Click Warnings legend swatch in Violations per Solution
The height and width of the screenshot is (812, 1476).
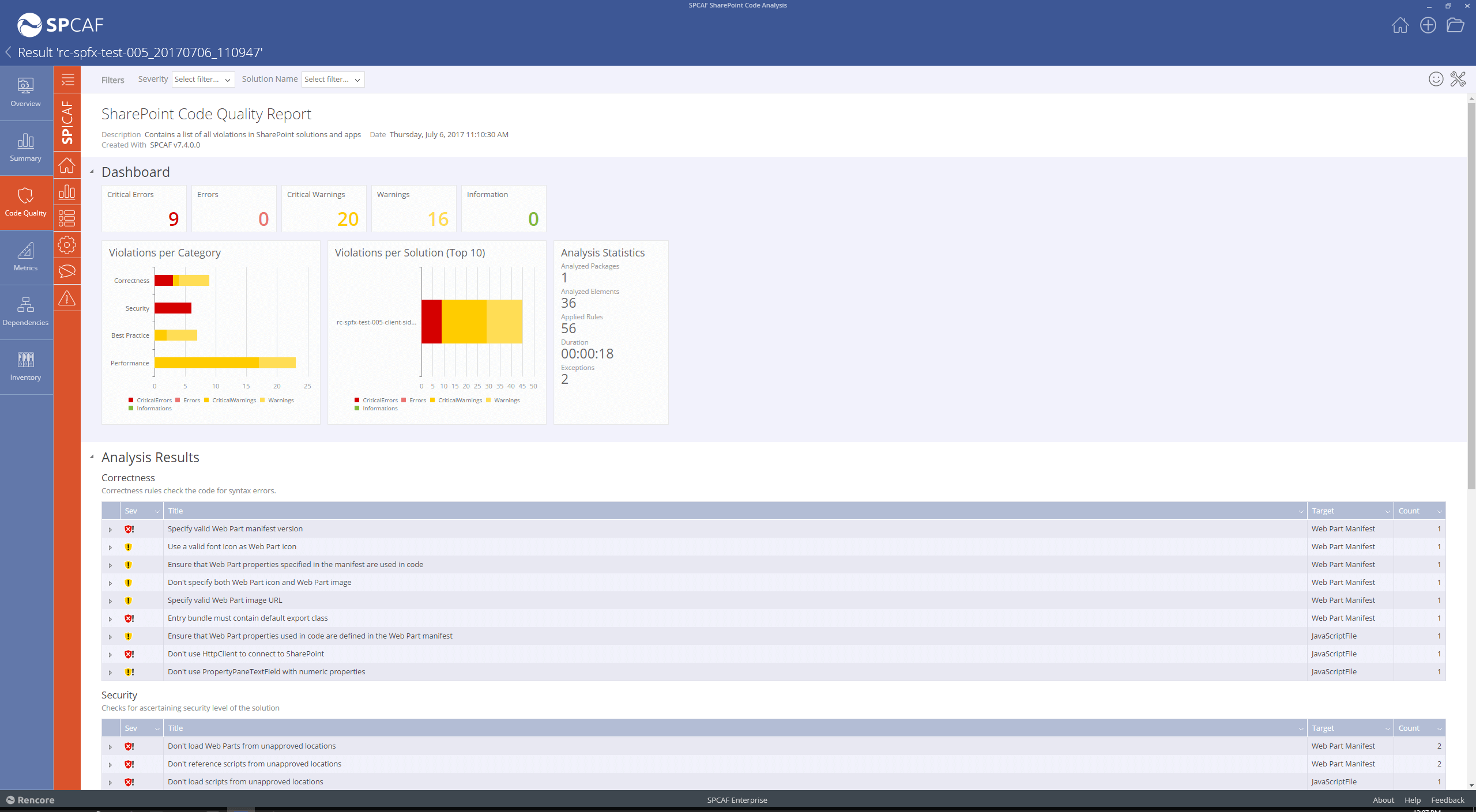pyautogui.click(x=488, y=400)
